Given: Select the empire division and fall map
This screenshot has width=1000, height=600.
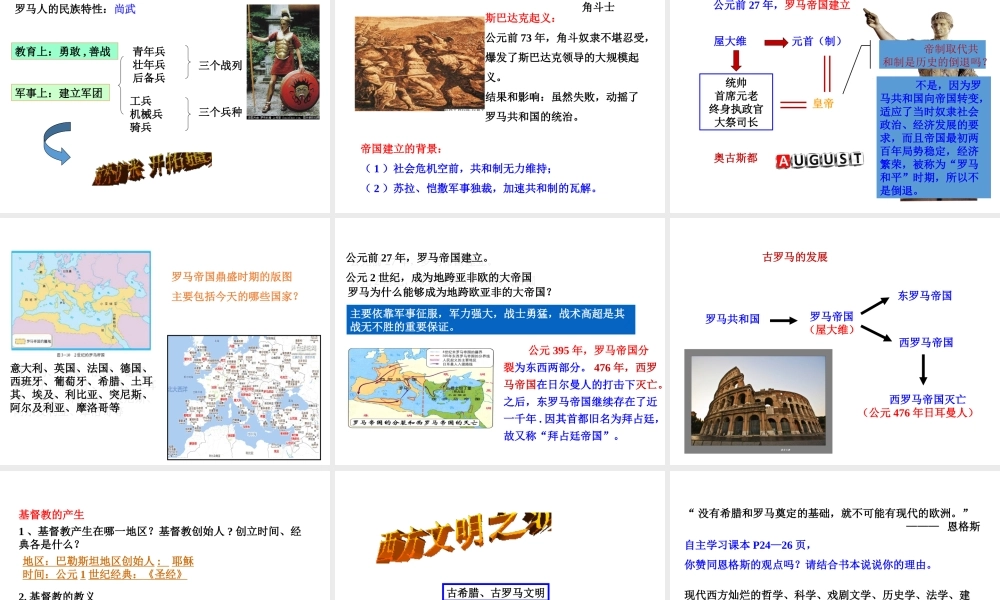Looking at the screenshot, I should coord(421,388).
